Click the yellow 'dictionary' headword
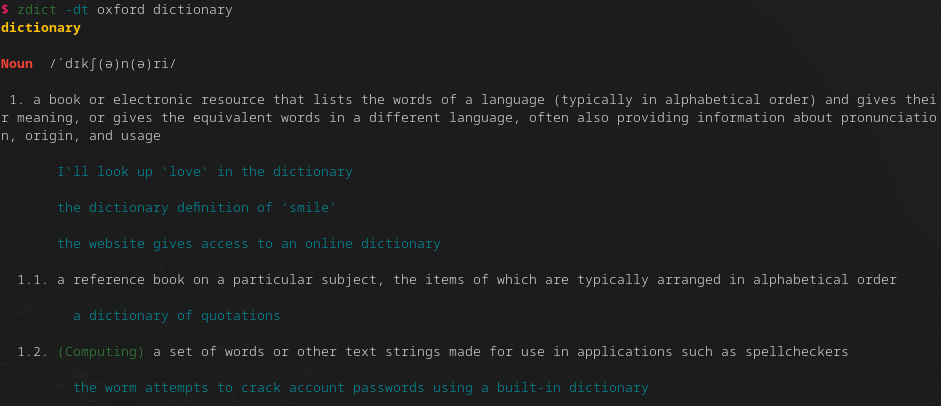Image resolution: width=941 pixels, height=406 pixels. (41, 28)
